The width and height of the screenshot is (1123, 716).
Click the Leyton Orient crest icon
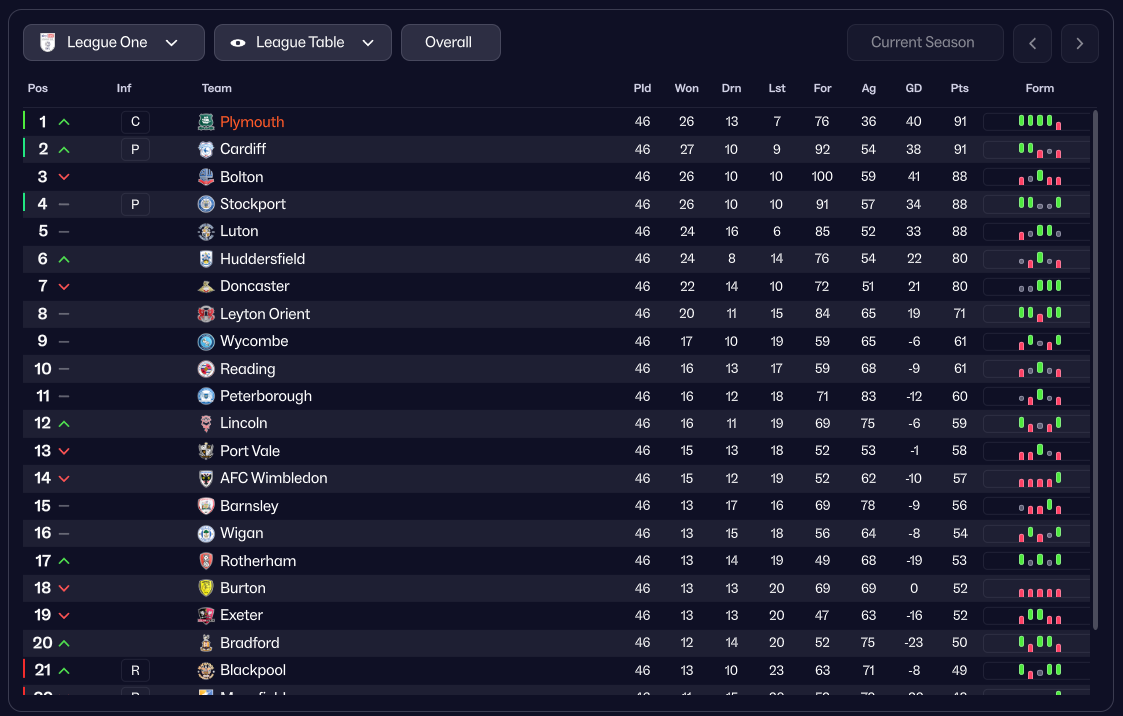click(206, 314)
